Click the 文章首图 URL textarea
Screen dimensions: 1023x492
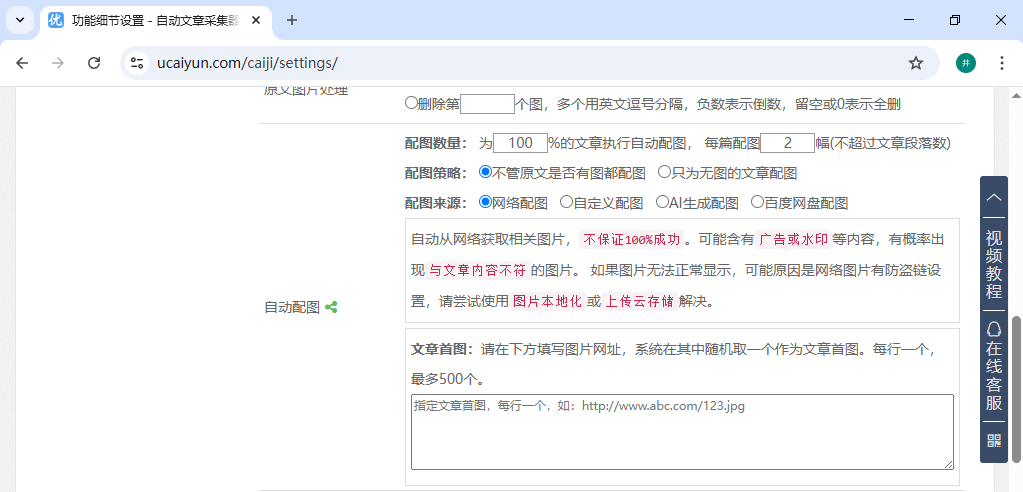click(x=682, y=431)
